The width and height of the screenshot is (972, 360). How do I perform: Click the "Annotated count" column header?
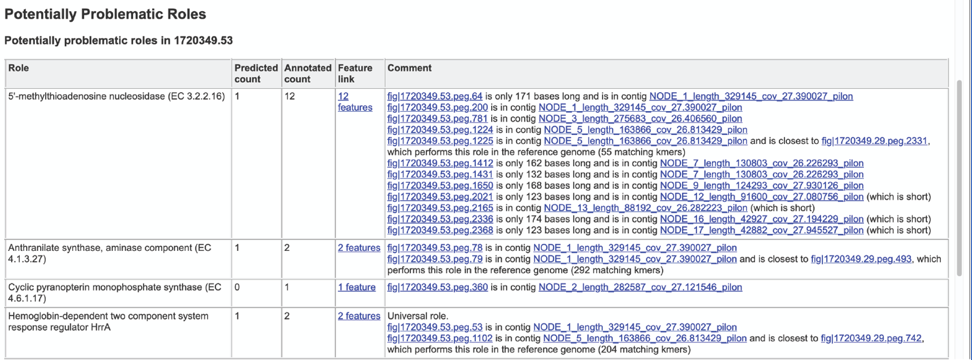pyautogui.click(x=308, y=74)
